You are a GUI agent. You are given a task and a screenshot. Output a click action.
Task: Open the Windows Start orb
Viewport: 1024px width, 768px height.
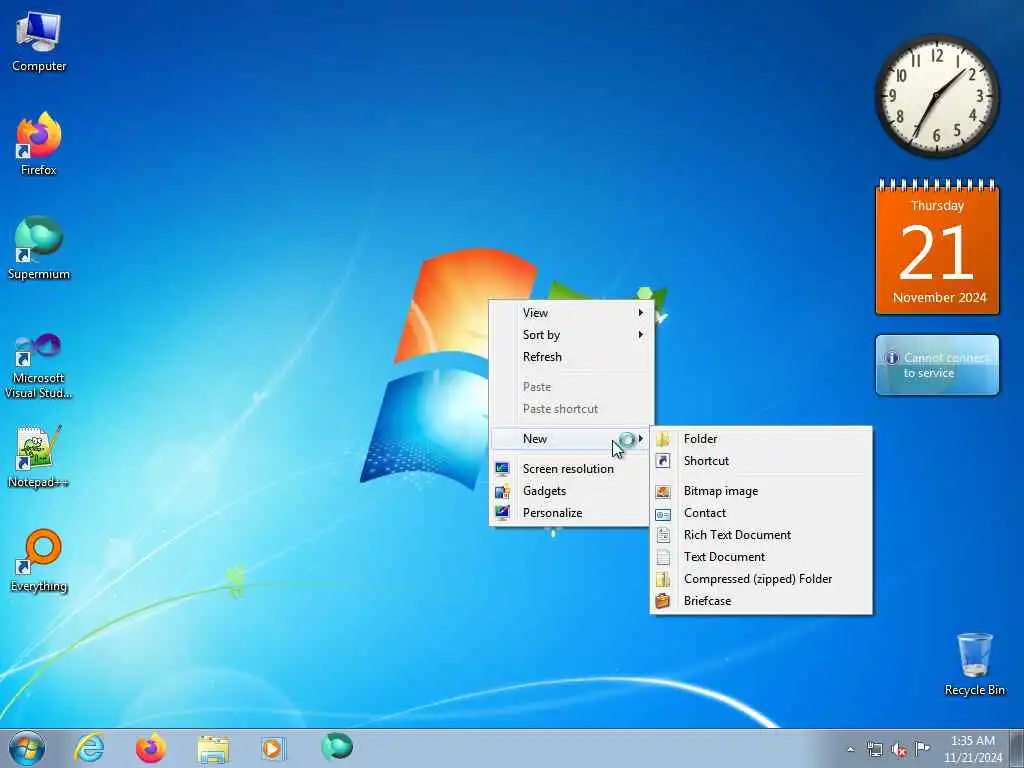point(27,748)
